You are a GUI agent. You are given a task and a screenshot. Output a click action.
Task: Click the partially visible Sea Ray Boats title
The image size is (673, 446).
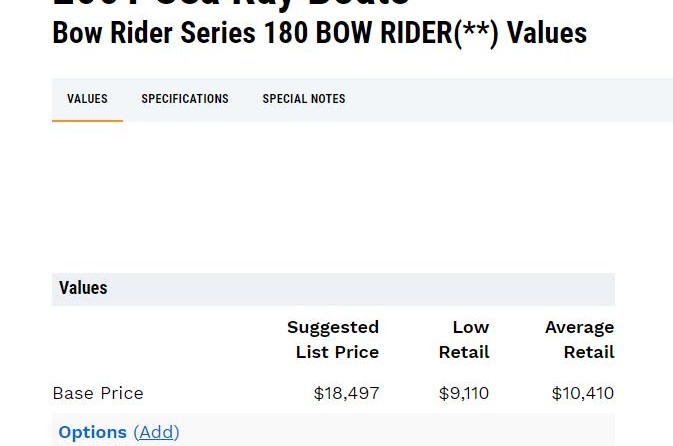230,4
